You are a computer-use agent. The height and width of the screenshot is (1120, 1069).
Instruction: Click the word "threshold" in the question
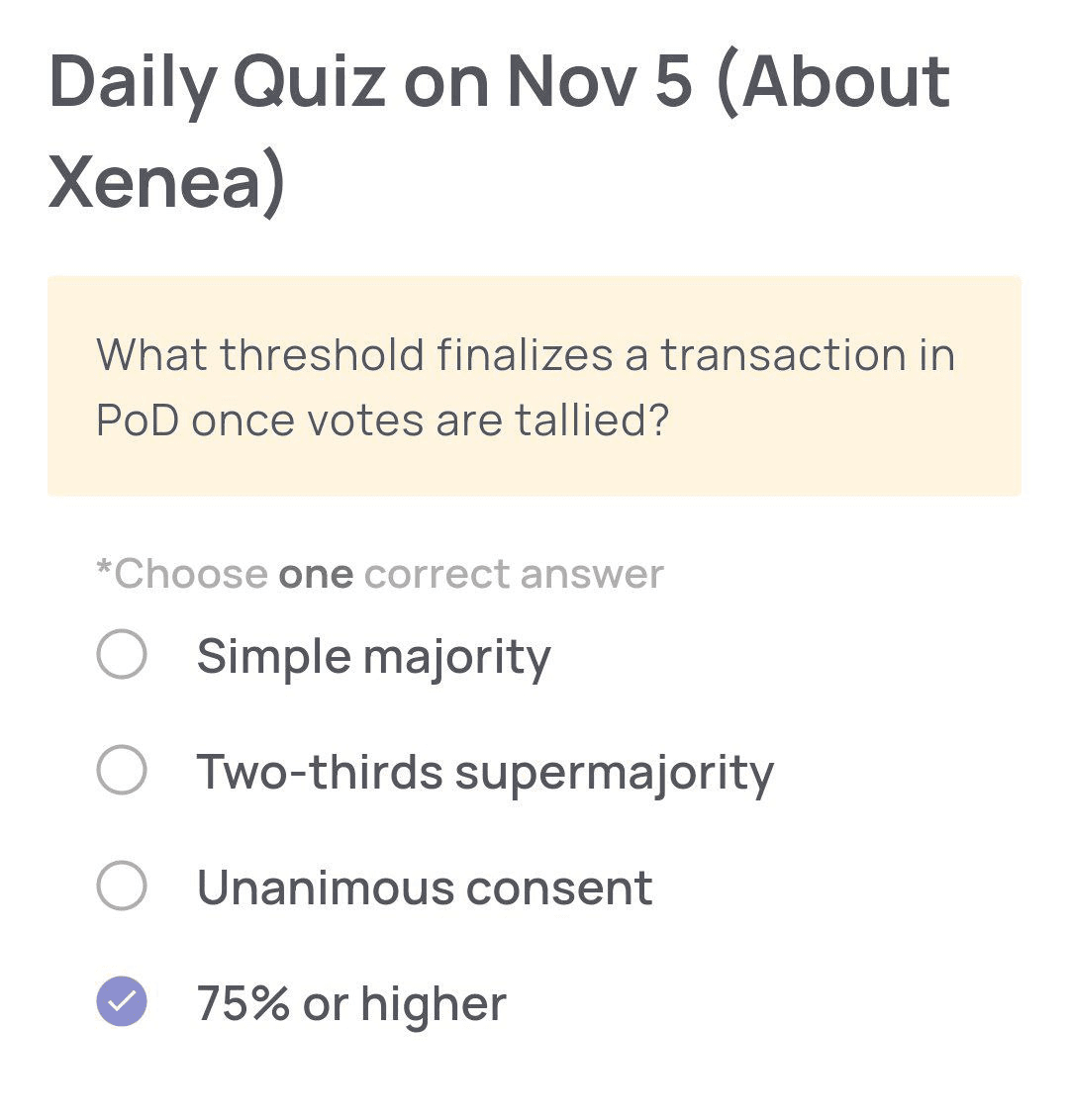(x=322, y=355)
